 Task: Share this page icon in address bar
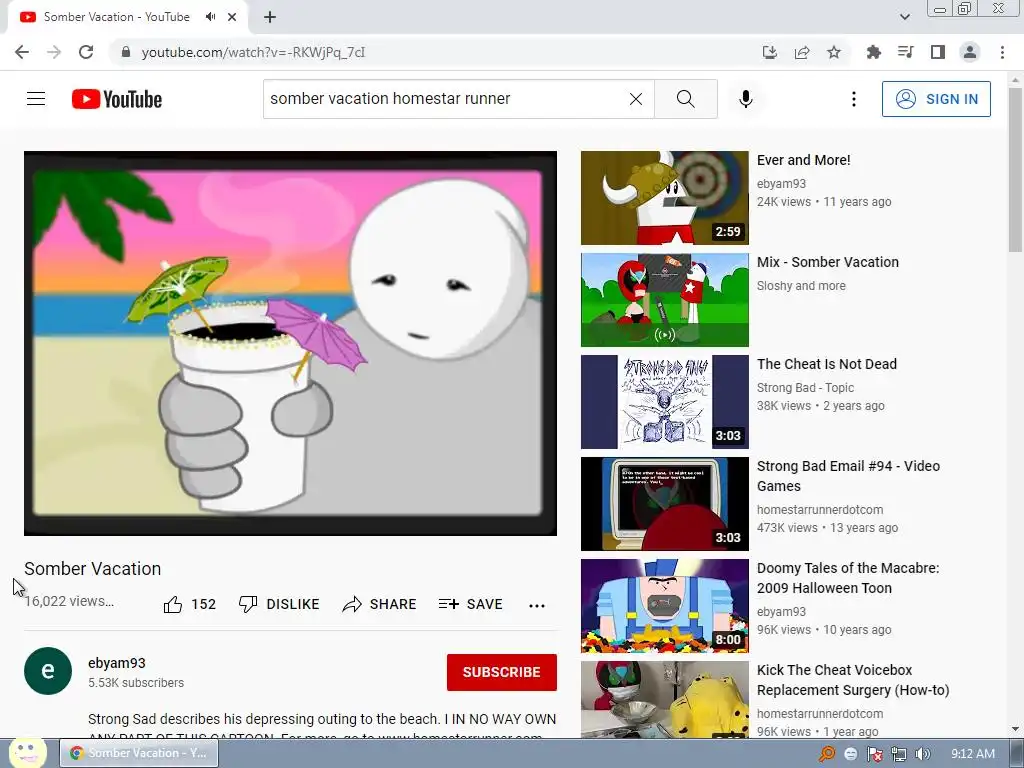(x=802, y=52)
